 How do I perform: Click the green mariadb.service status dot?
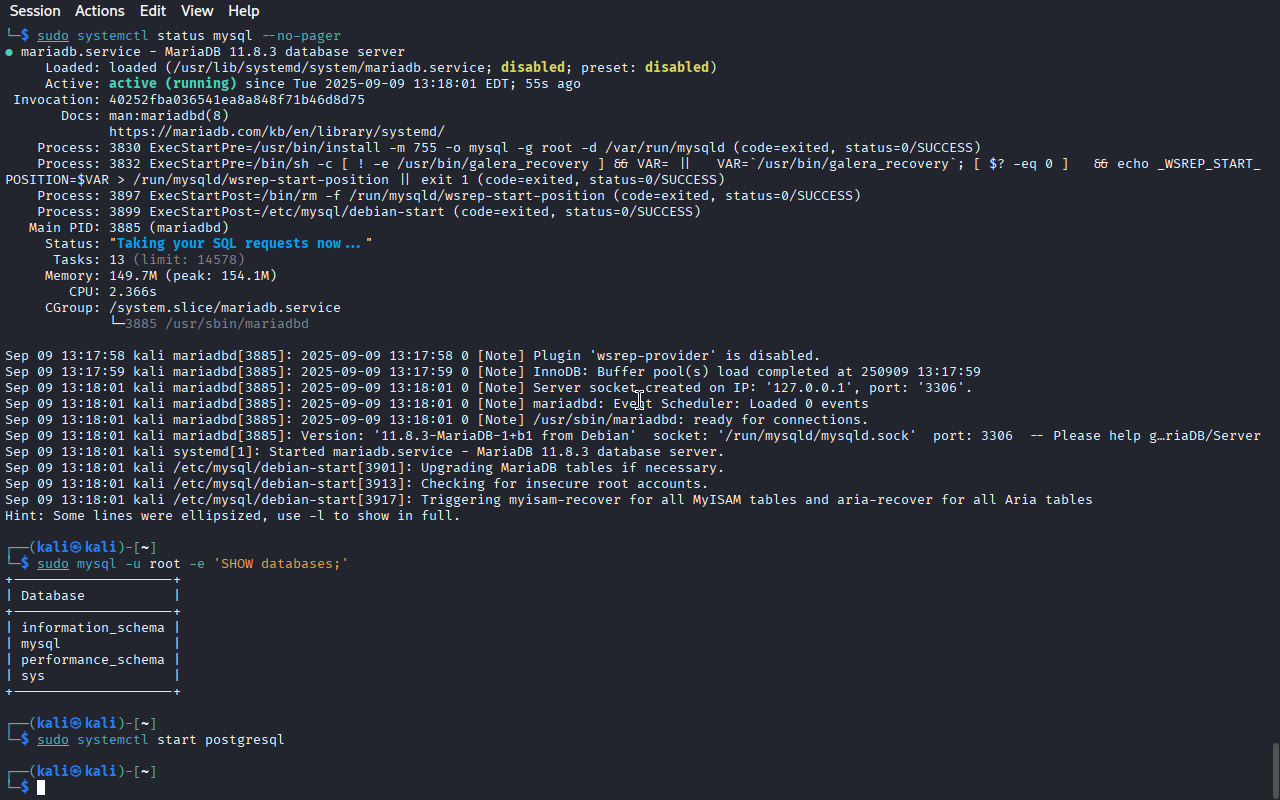point(9,52)
